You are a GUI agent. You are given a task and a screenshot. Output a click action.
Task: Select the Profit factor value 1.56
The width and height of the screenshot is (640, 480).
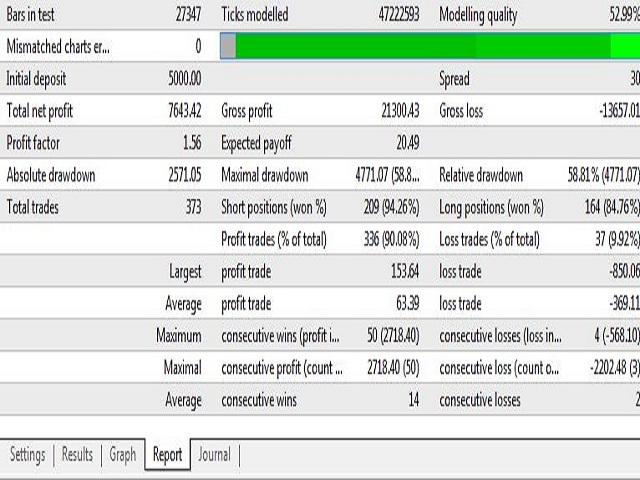[x=192, y=143]
